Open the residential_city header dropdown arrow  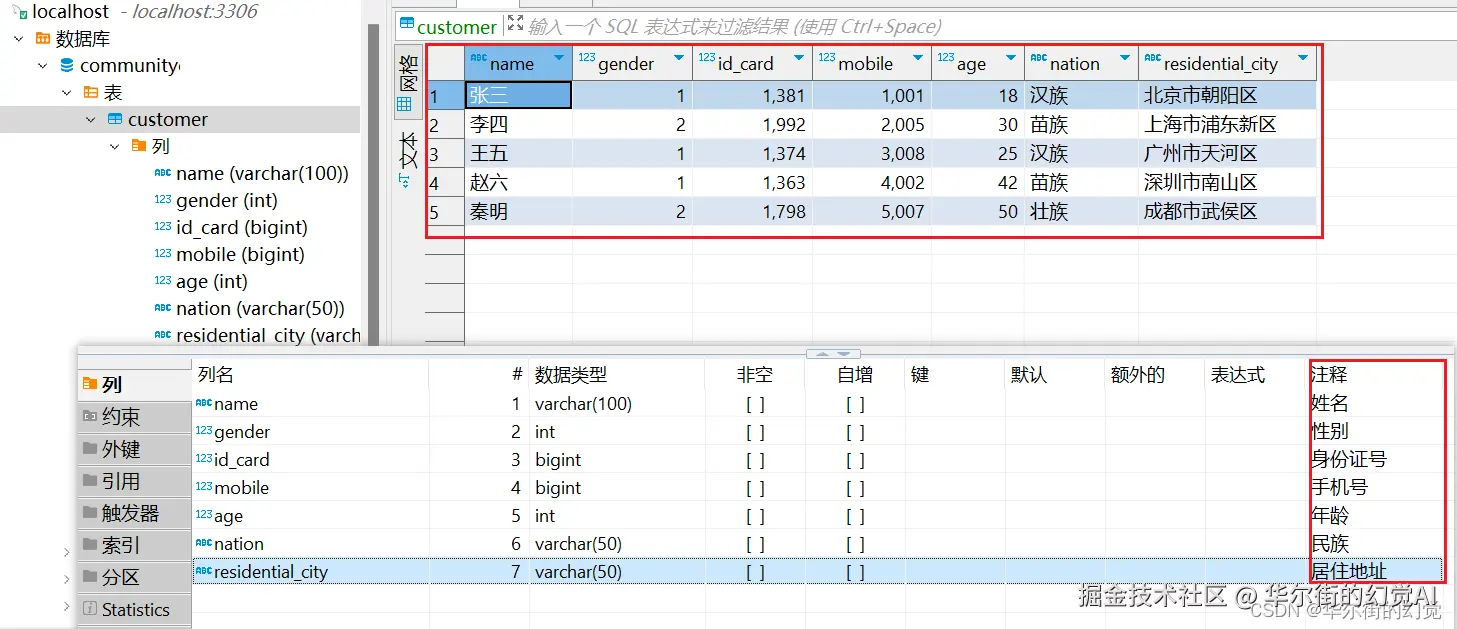coord(1302,59)
